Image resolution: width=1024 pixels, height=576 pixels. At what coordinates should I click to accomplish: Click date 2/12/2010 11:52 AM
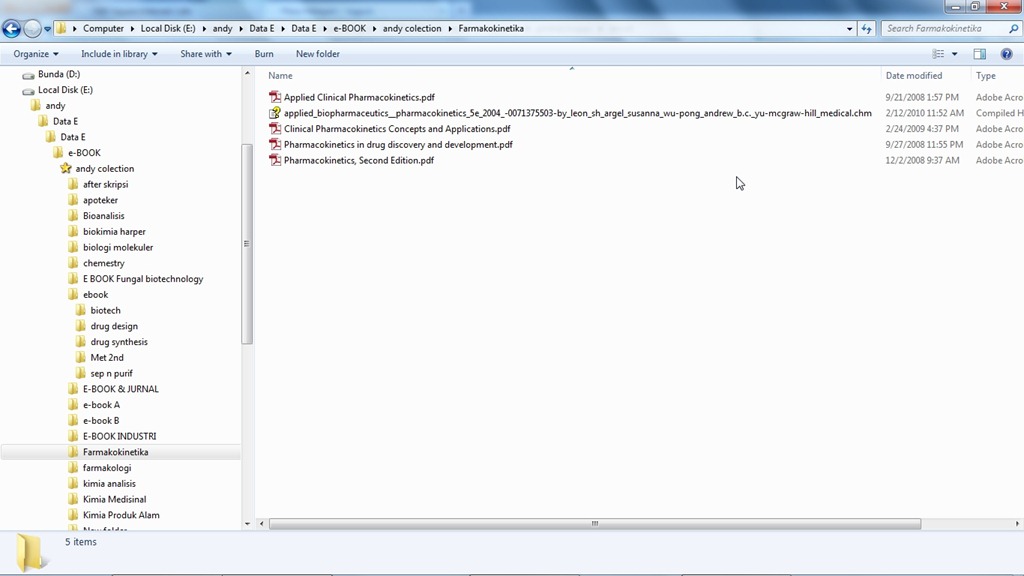point(924,113)
